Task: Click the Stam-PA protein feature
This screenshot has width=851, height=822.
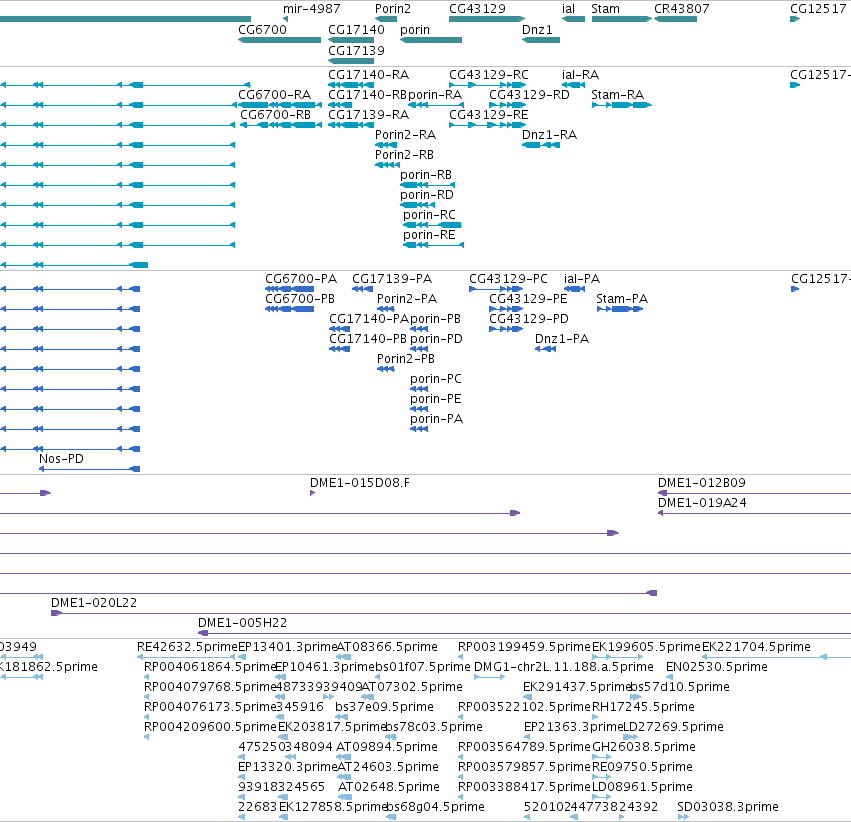Action: tap(620, 309)
